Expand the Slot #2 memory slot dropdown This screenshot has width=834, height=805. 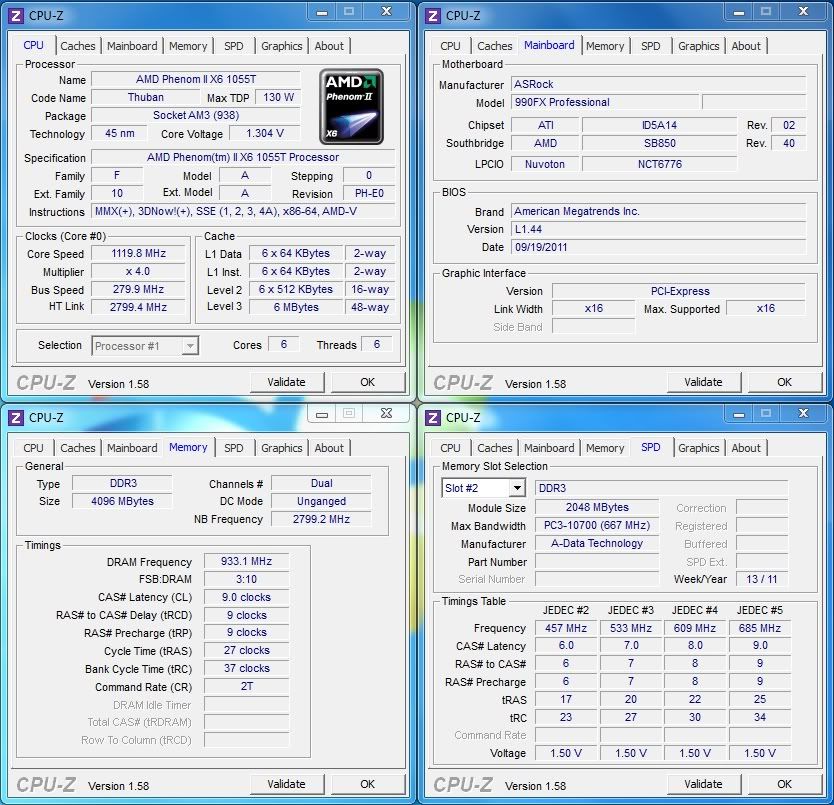coord(516,488)
